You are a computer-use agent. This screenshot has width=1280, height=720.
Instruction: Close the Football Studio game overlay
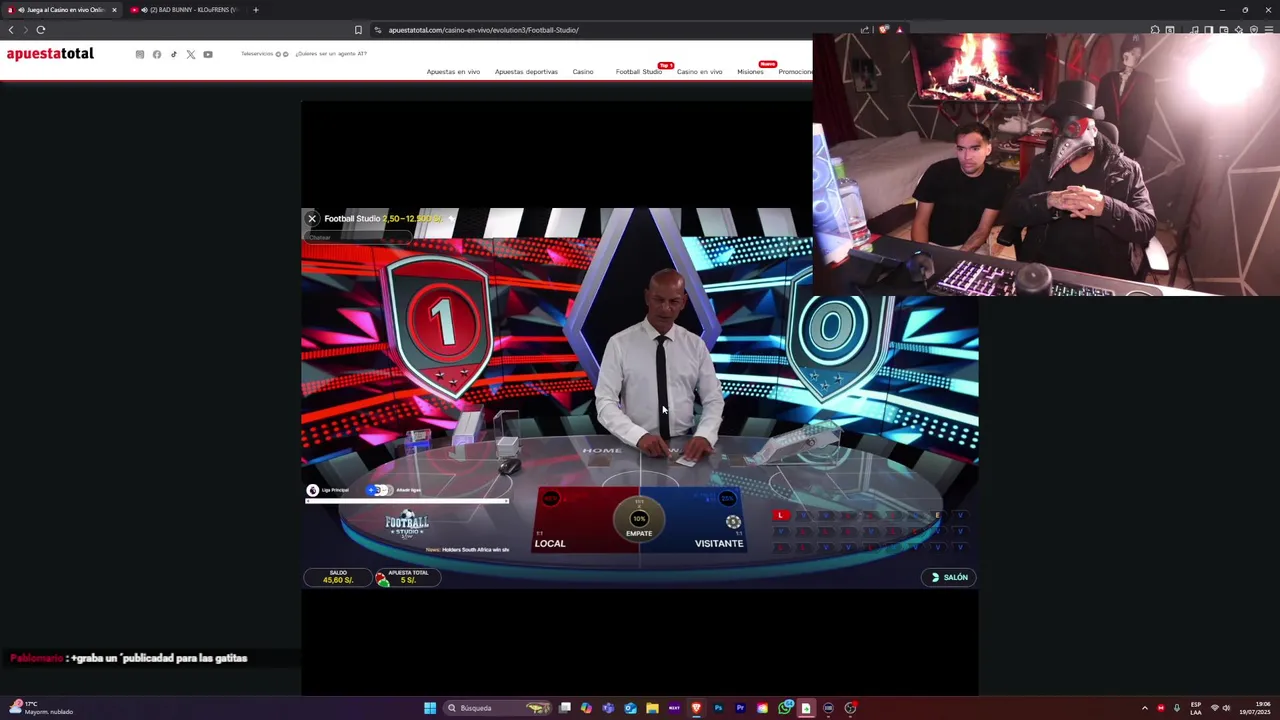(312, 218)
